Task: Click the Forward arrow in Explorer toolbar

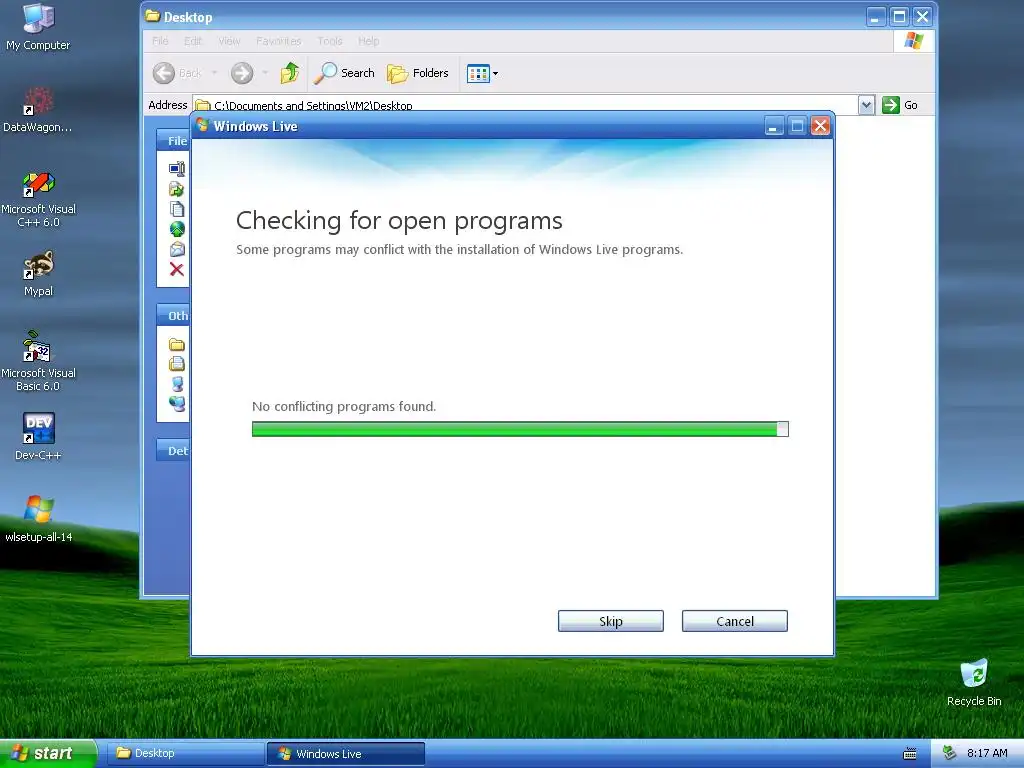Action: click(x=242, y=73)
